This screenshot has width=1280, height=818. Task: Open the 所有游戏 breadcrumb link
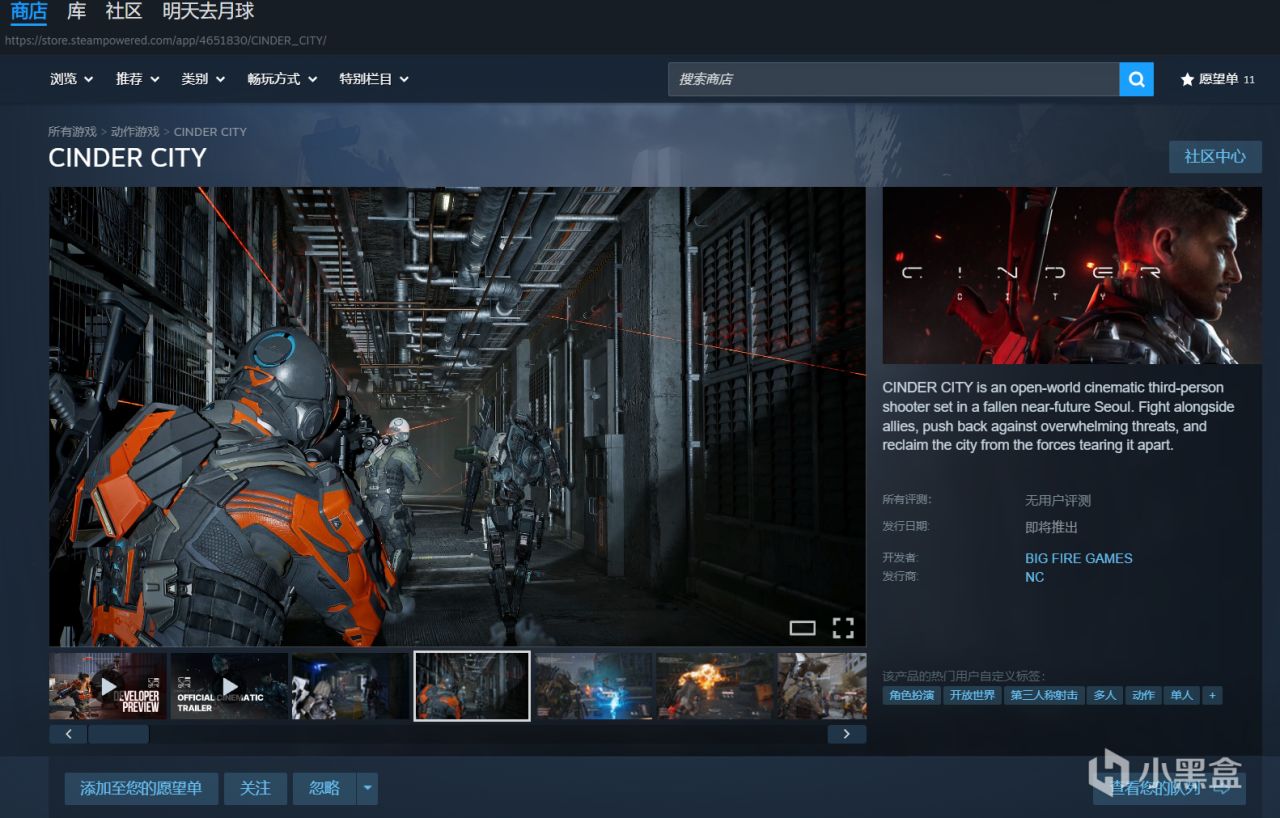72,132
